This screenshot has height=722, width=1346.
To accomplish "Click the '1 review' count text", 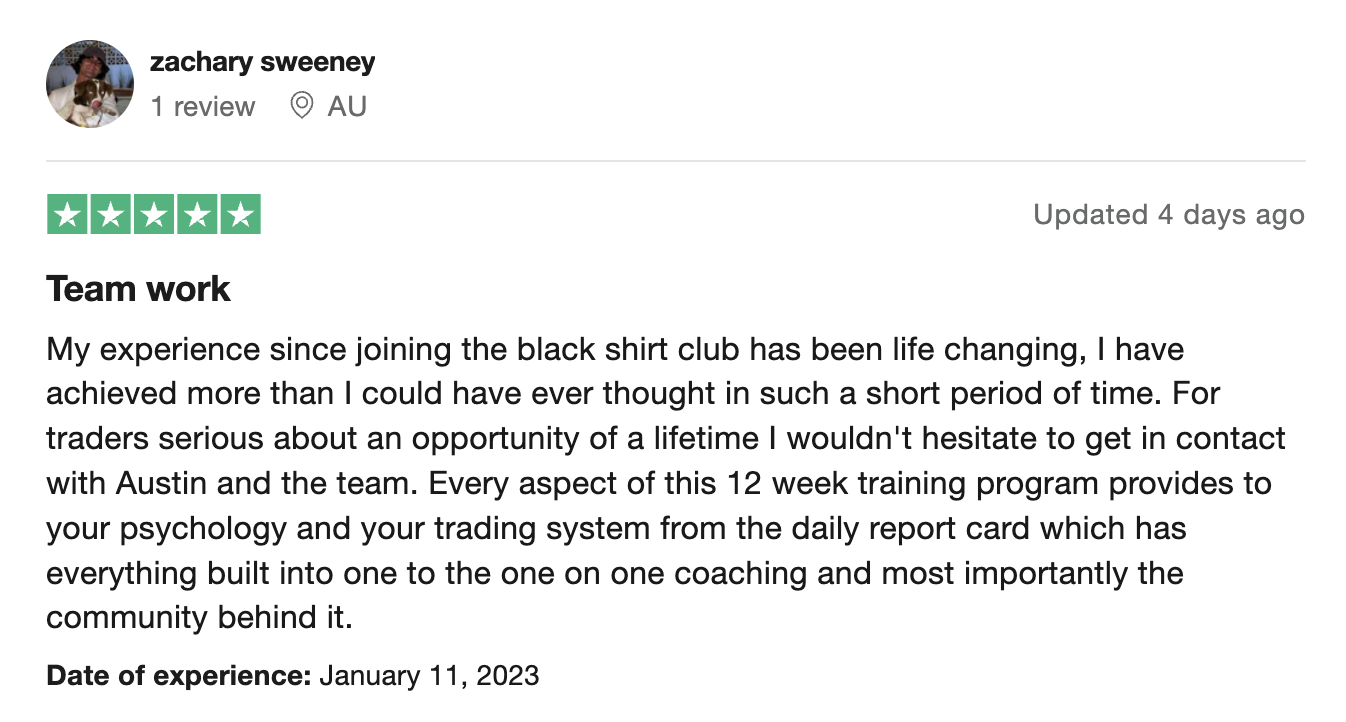I will coord(203,106).
